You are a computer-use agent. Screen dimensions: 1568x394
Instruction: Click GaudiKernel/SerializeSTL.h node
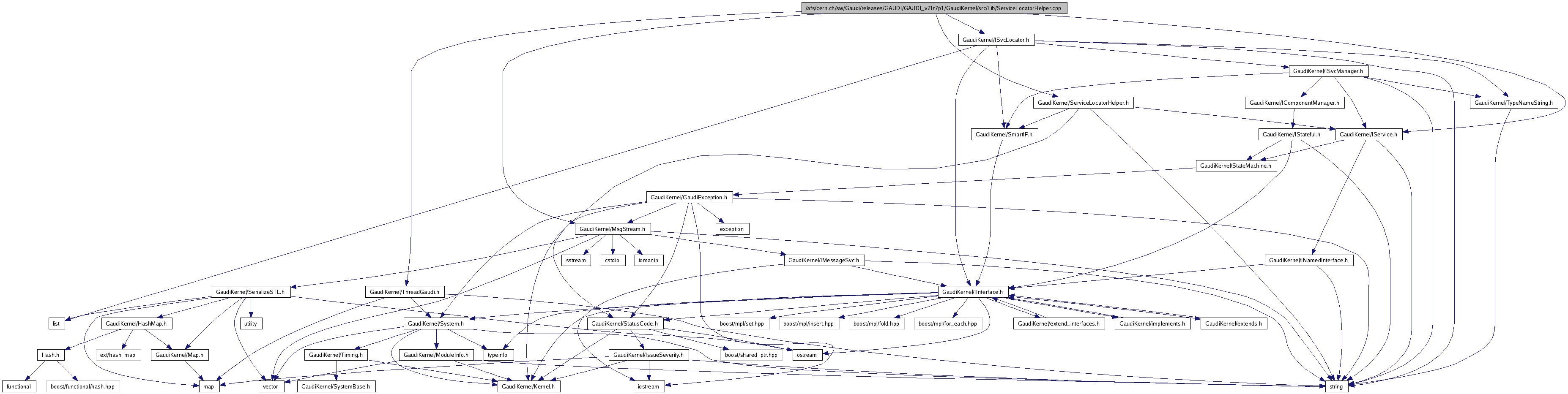[252, 293]
